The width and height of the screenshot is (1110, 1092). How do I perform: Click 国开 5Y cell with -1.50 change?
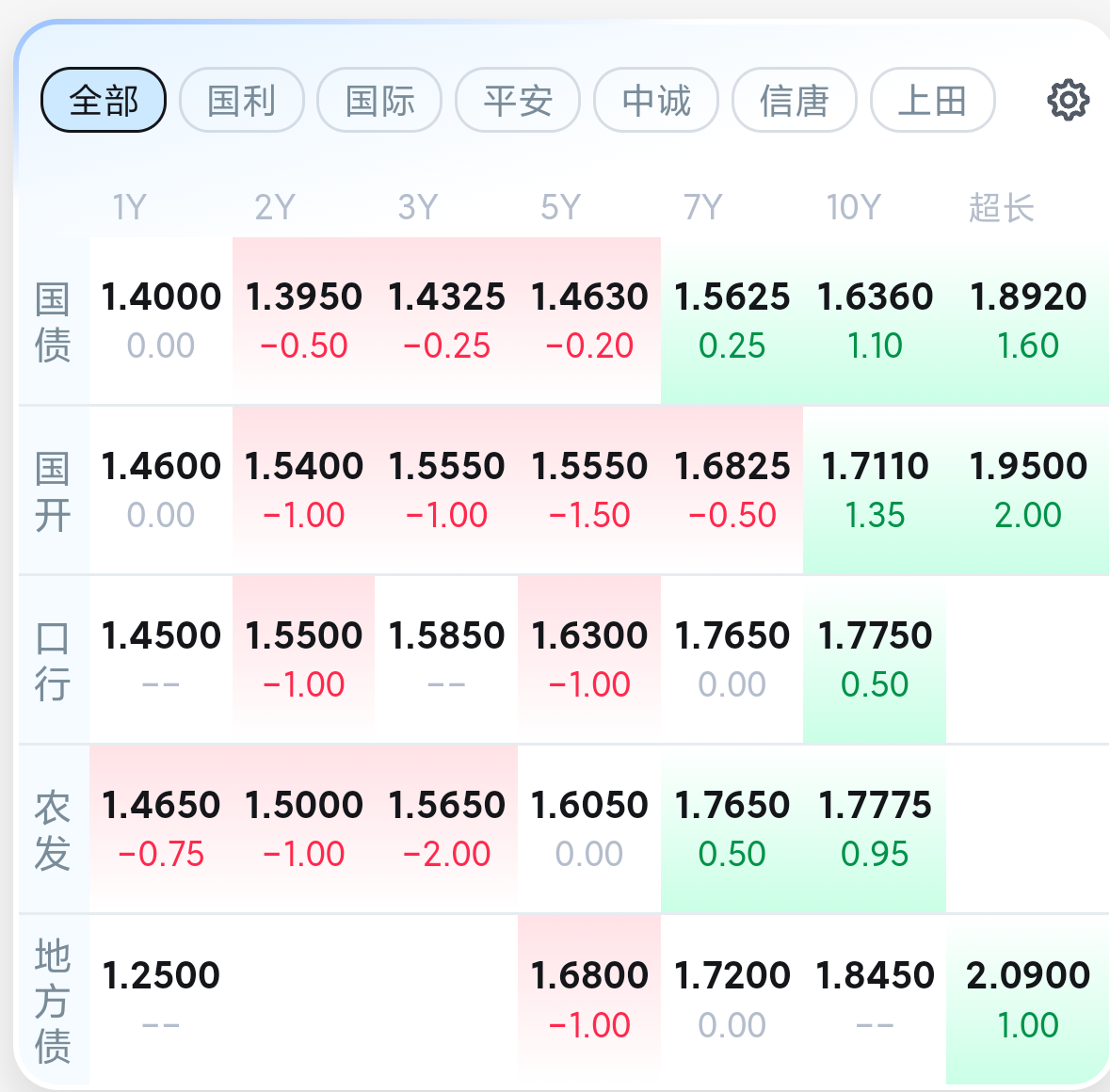click(x=589, y=490)
